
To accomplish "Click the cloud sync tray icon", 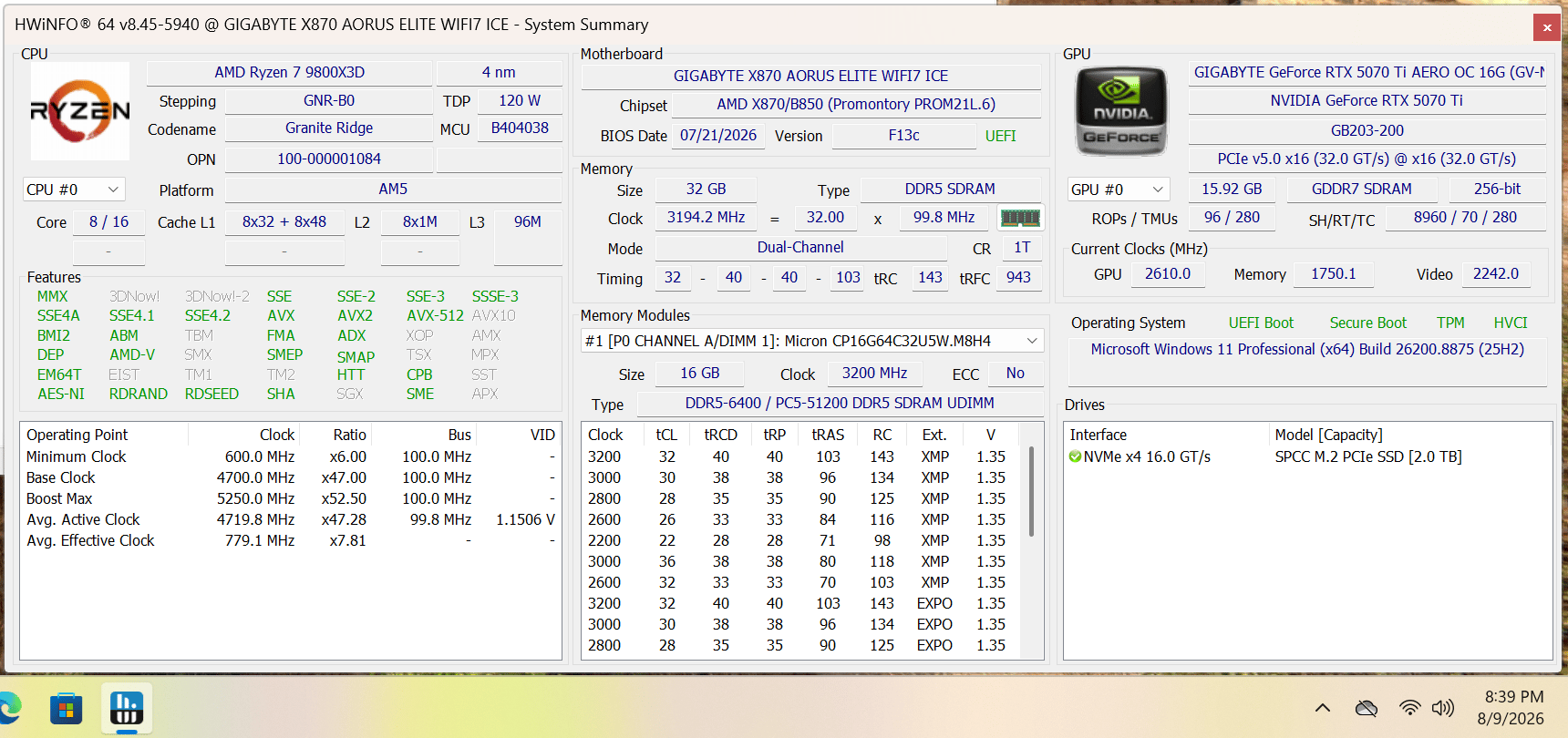I will pos(1366,708).
